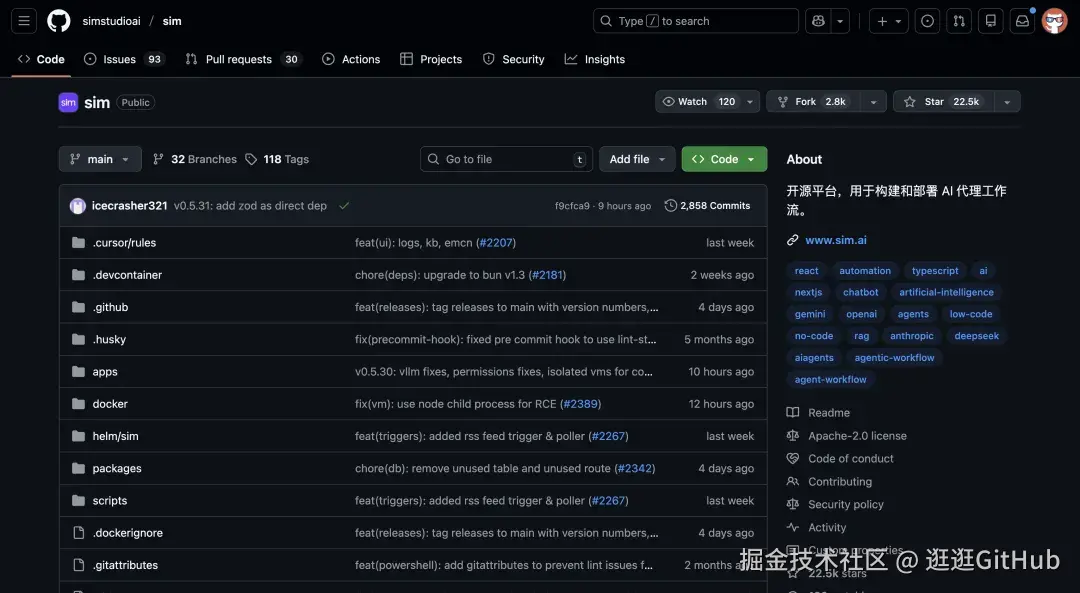Click the Go to file input
The image size is (1080, 593).
pos(506,159)
